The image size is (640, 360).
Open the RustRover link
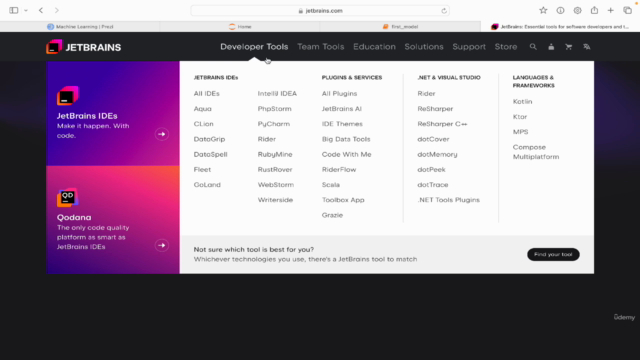275,169
